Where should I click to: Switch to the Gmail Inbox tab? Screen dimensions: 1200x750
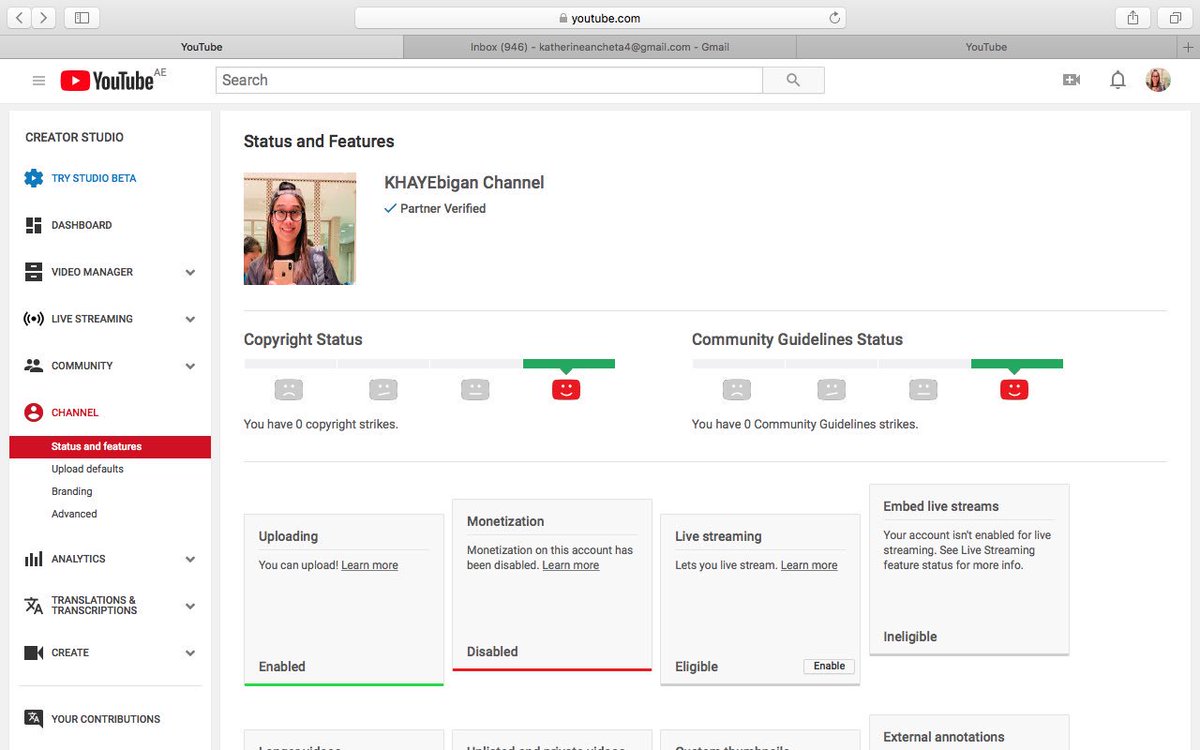[x=599, y=47]
